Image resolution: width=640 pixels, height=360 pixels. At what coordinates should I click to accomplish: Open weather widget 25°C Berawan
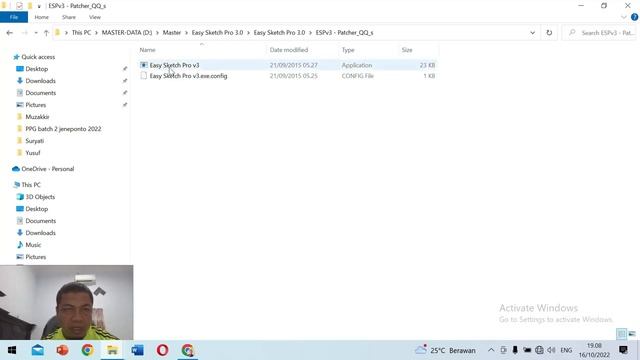tap(445, 350)
